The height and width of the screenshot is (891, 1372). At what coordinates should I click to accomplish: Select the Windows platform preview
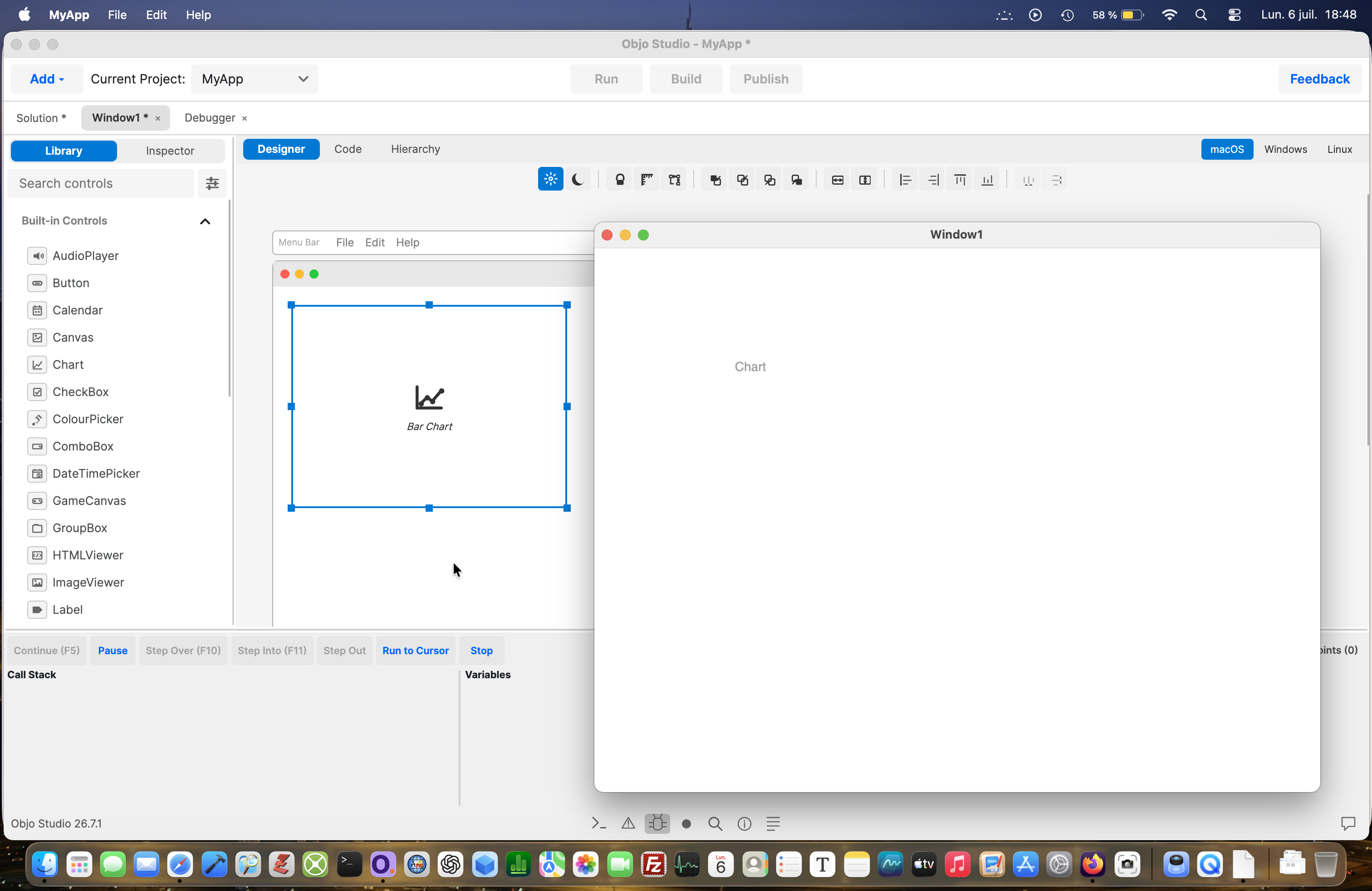[1285, 149]
